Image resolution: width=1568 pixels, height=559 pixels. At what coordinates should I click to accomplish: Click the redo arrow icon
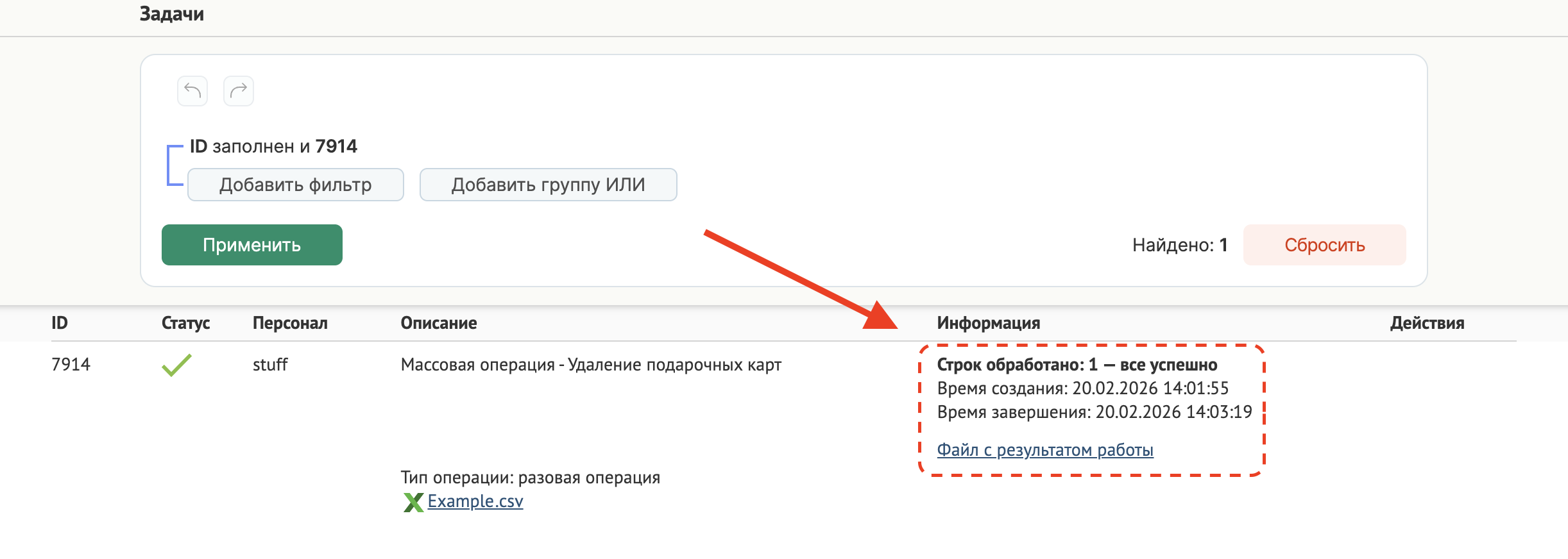point(239,90)
